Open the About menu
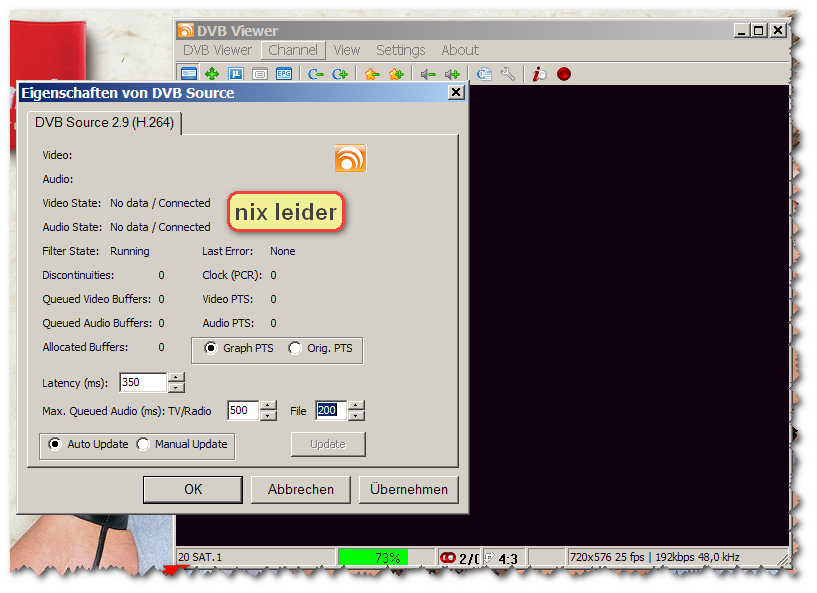The width and height of the screenshot is (817, 593). click(x=460, y=50)
